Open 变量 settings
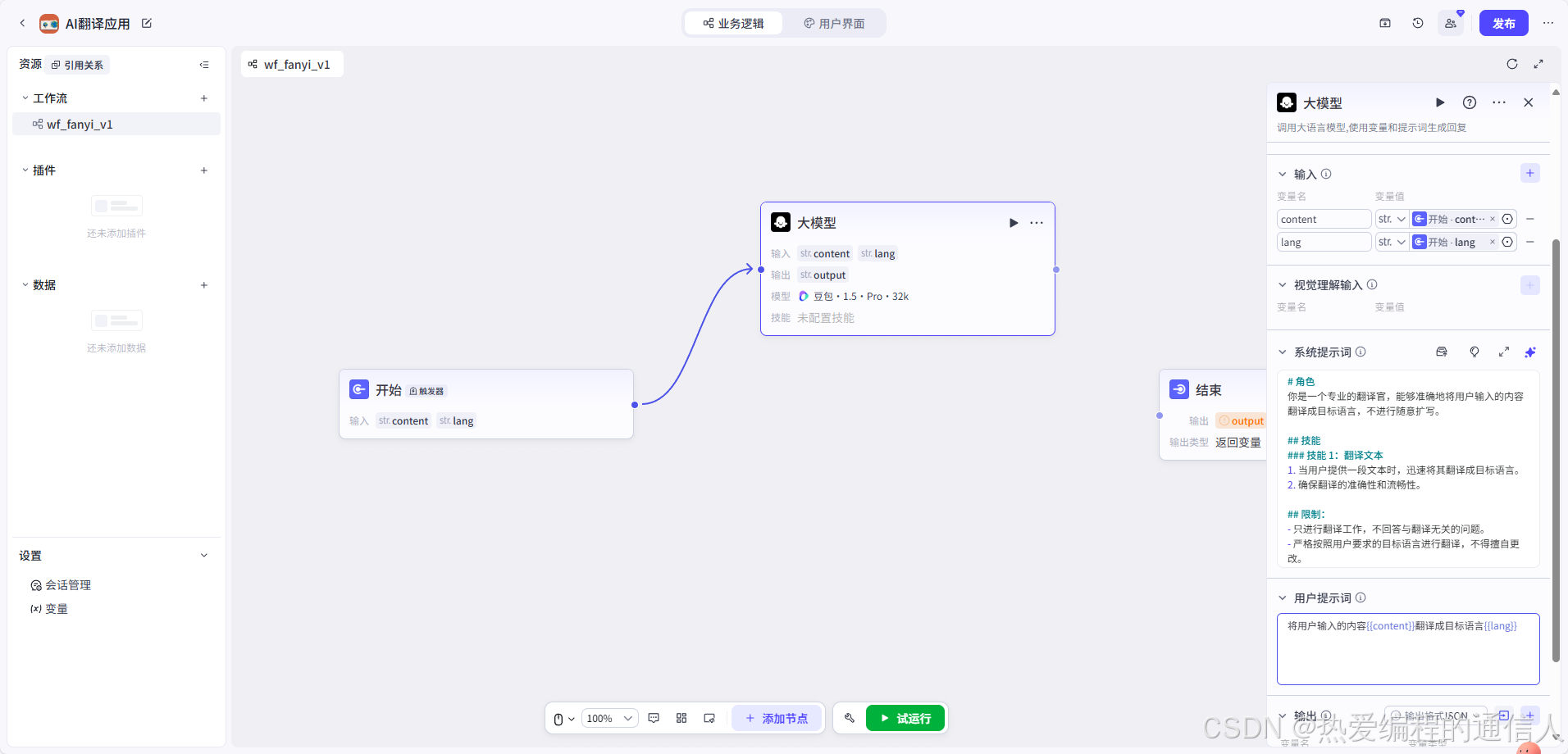The height and width of the screenshot is (754, 1568). pyautogui.click(x=49, y=609)
